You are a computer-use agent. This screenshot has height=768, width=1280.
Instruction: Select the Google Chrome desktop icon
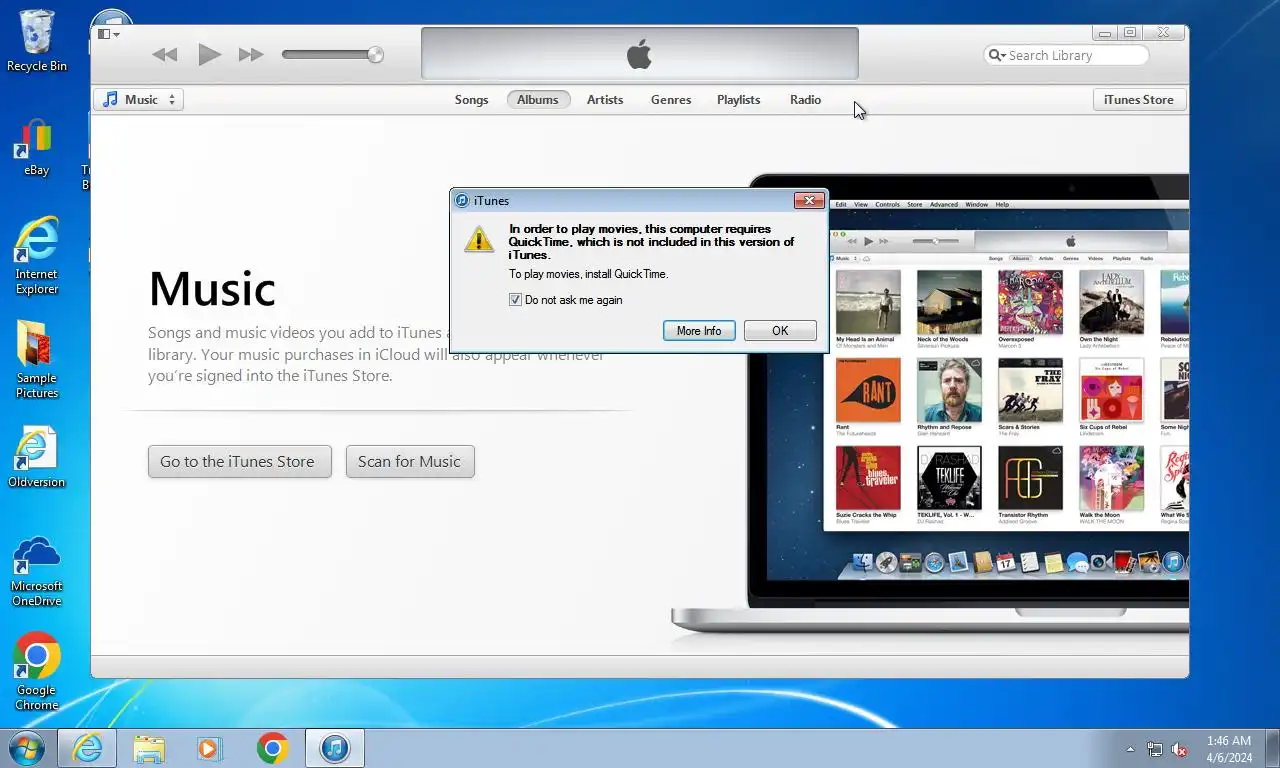[x=37, y=672]
